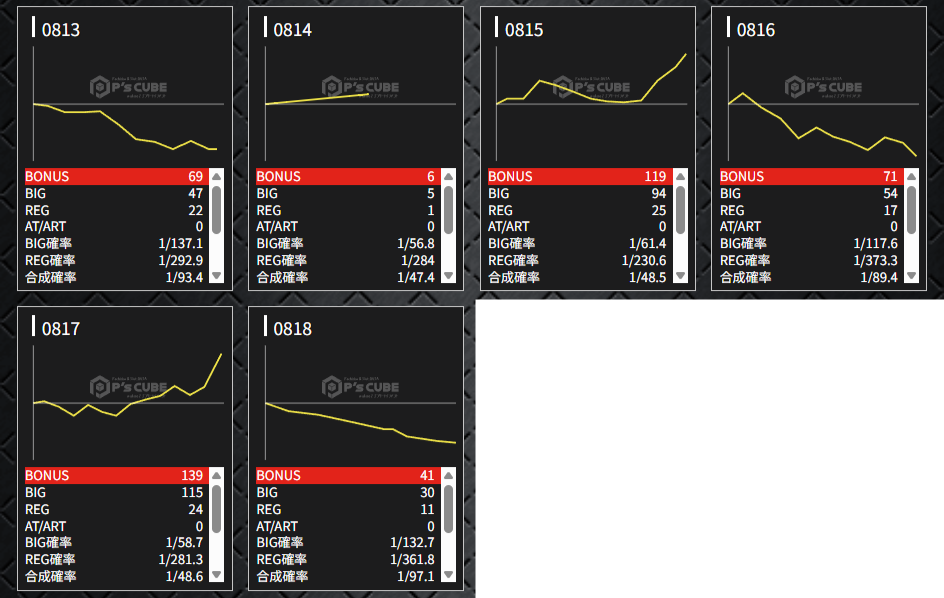The image size is (944, 598).
Task: Click scroll-down arrow in card 0814
Action: tap(449, 277)
